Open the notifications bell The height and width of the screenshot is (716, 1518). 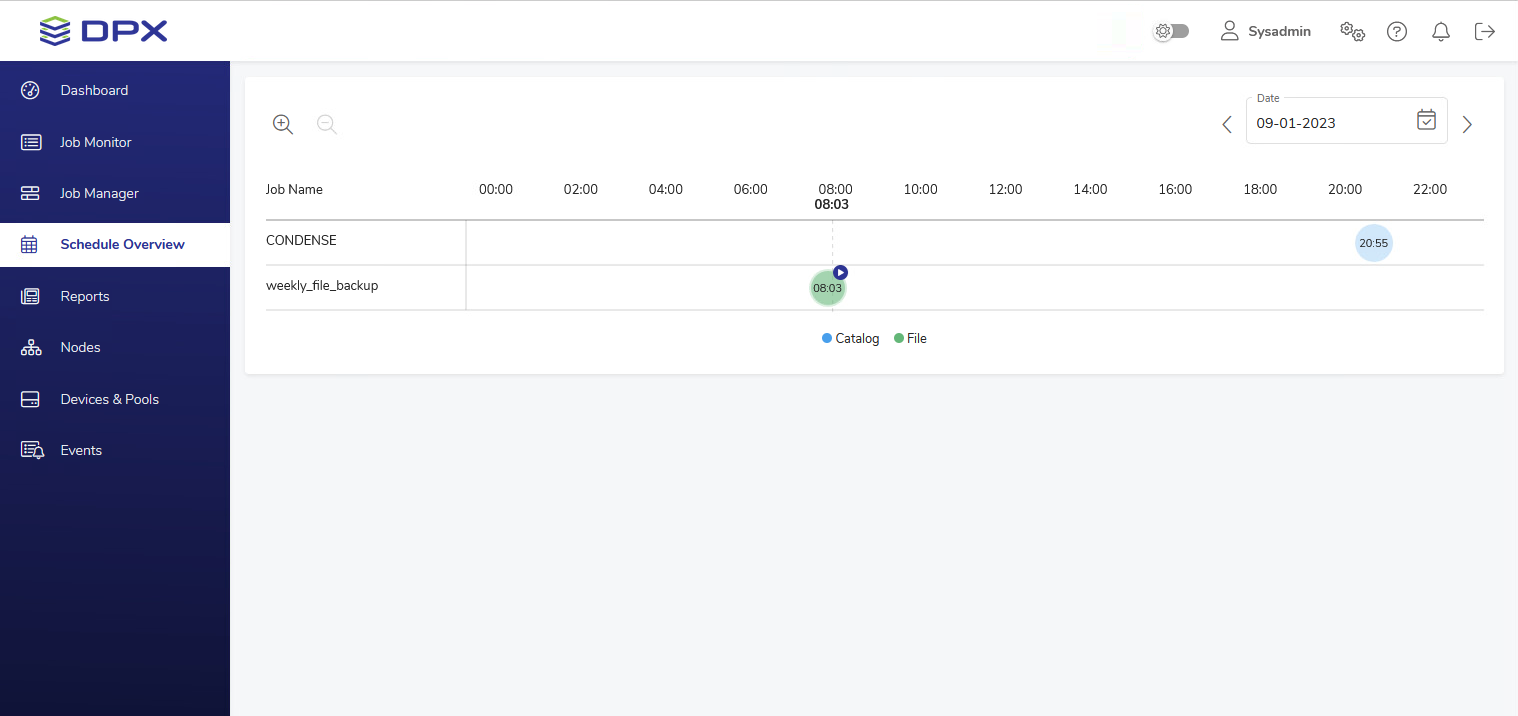1441,32
